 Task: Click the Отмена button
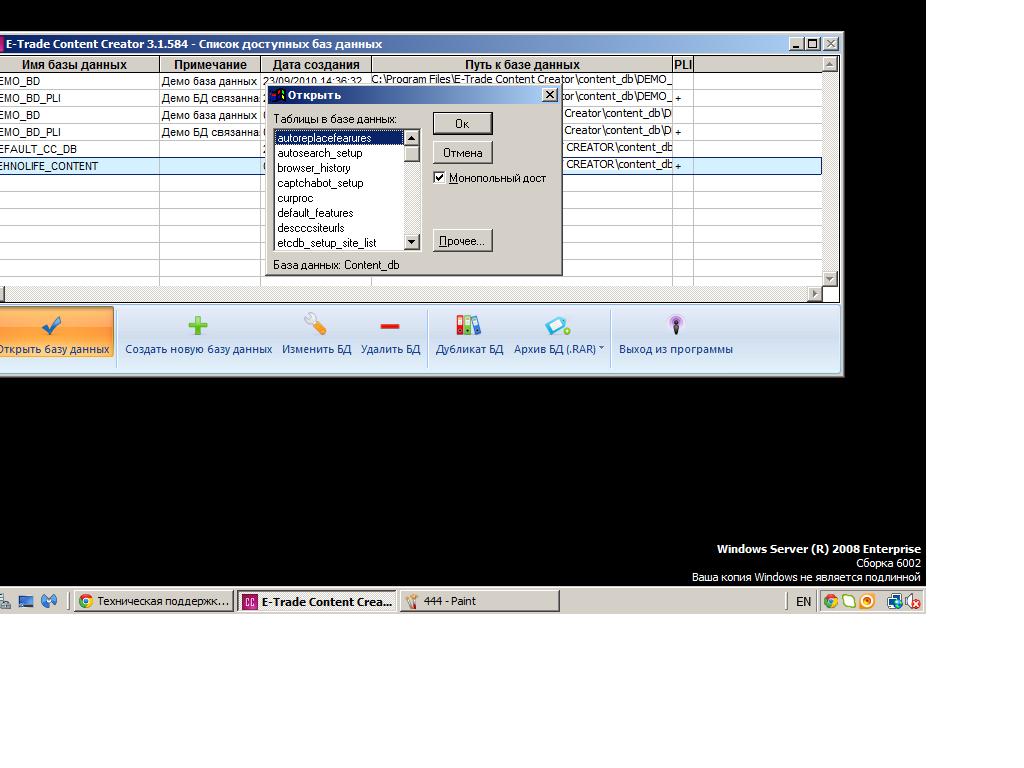click(462, 153)
